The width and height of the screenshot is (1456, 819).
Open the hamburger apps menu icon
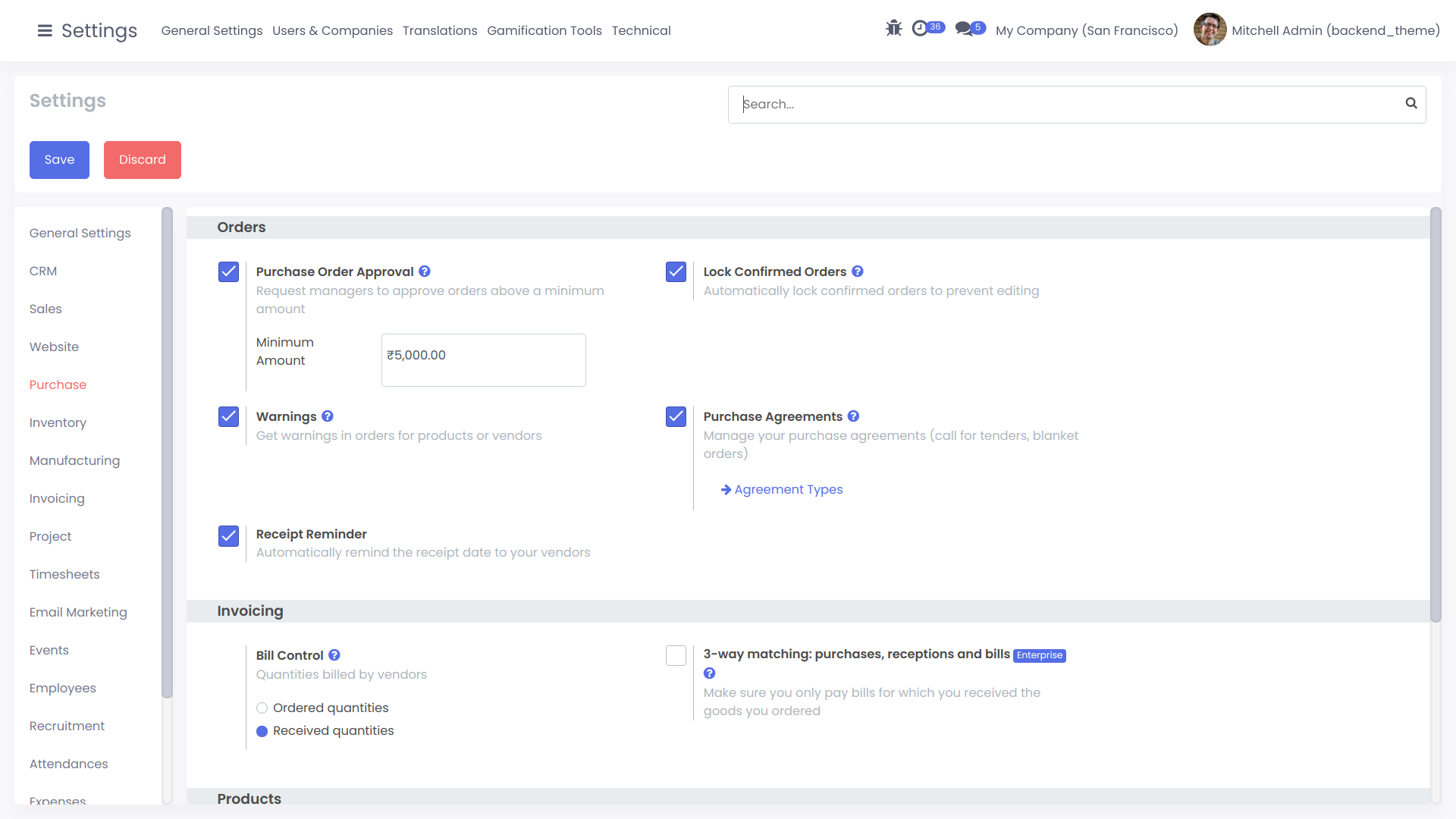45,30
